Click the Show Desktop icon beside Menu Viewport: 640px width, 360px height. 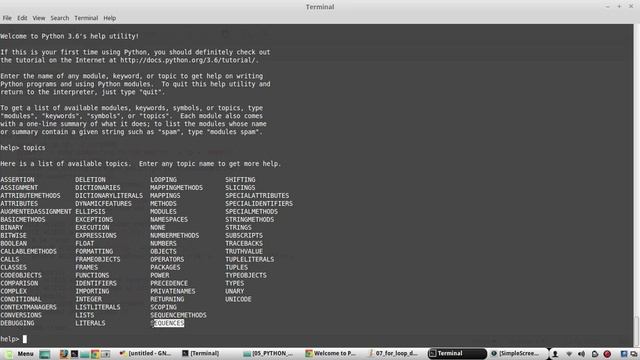pos(45,354)
